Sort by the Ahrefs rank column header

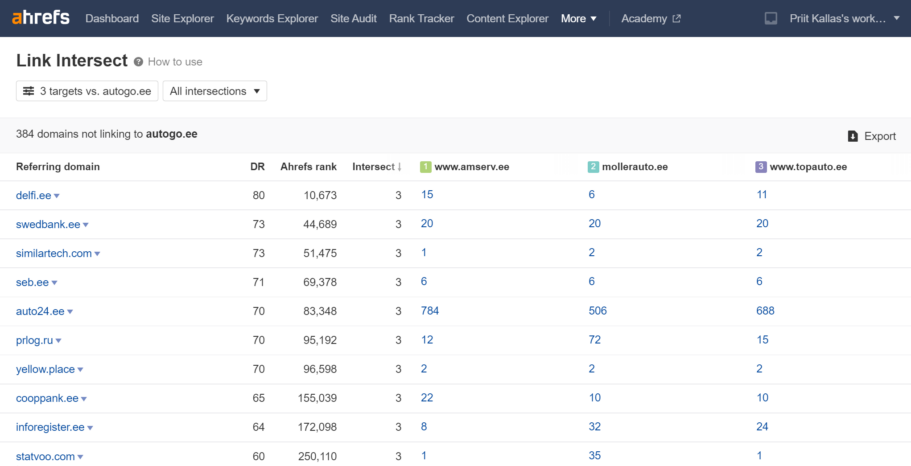[x=309, y=167]
